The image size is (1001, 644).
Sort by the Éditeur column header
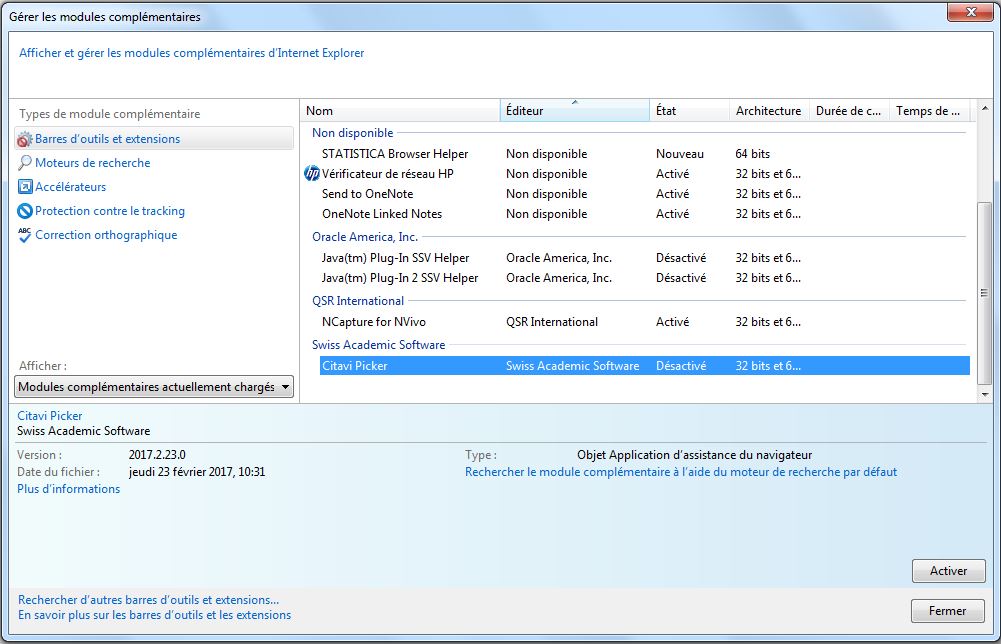tap(575, 110)
